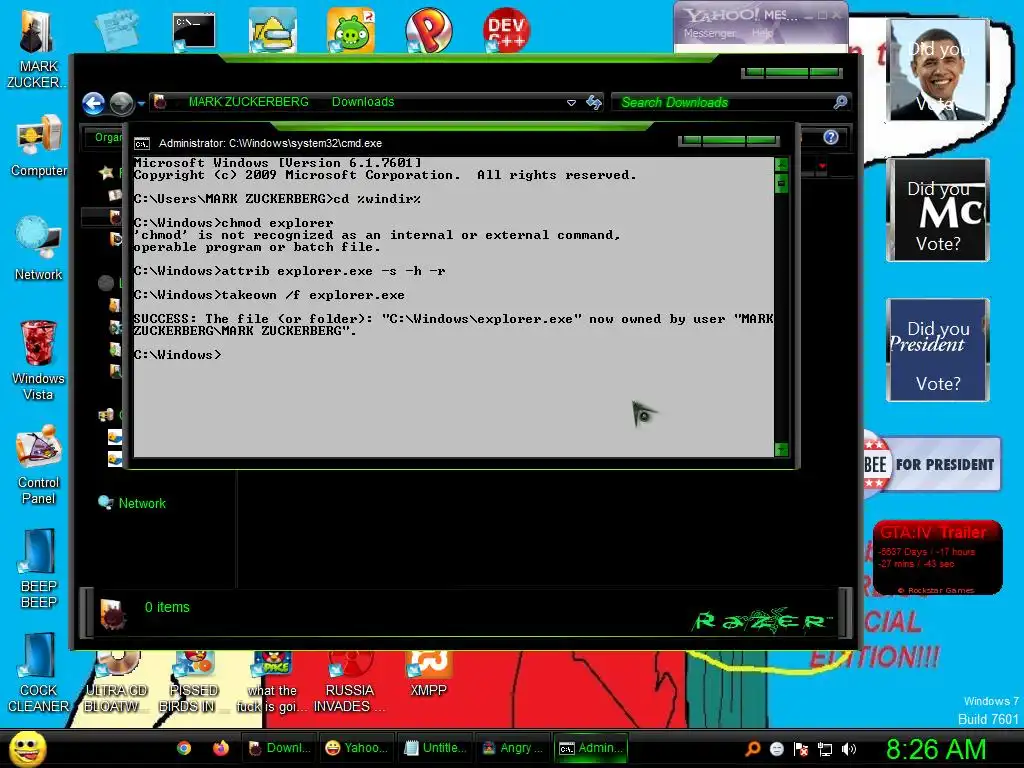The image size is (1024, 768).
Task: Open Explorer help question mark icon
Action: pos(831,137)
